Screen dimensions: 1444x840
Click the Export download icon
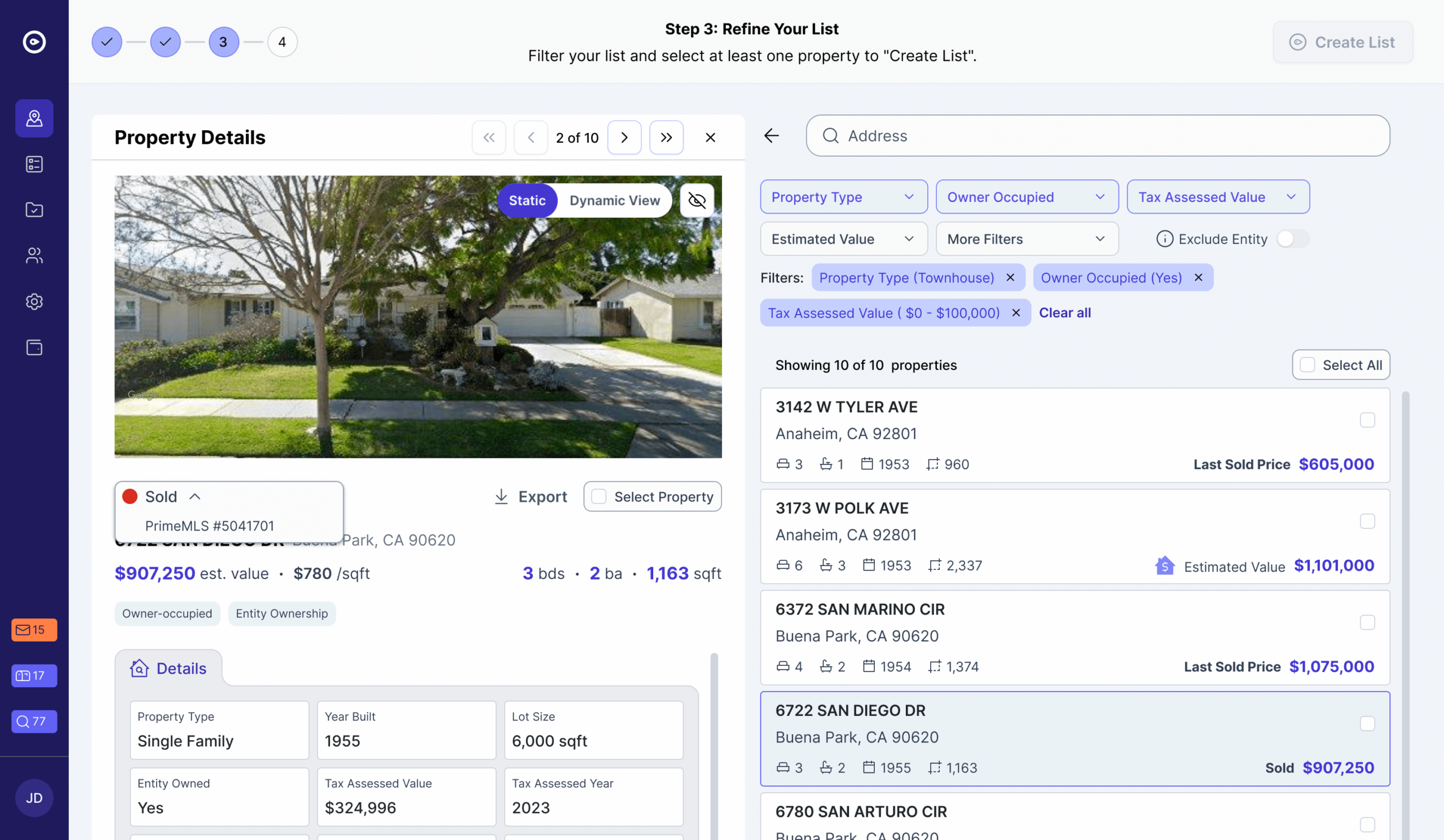(x=501, y=497)
